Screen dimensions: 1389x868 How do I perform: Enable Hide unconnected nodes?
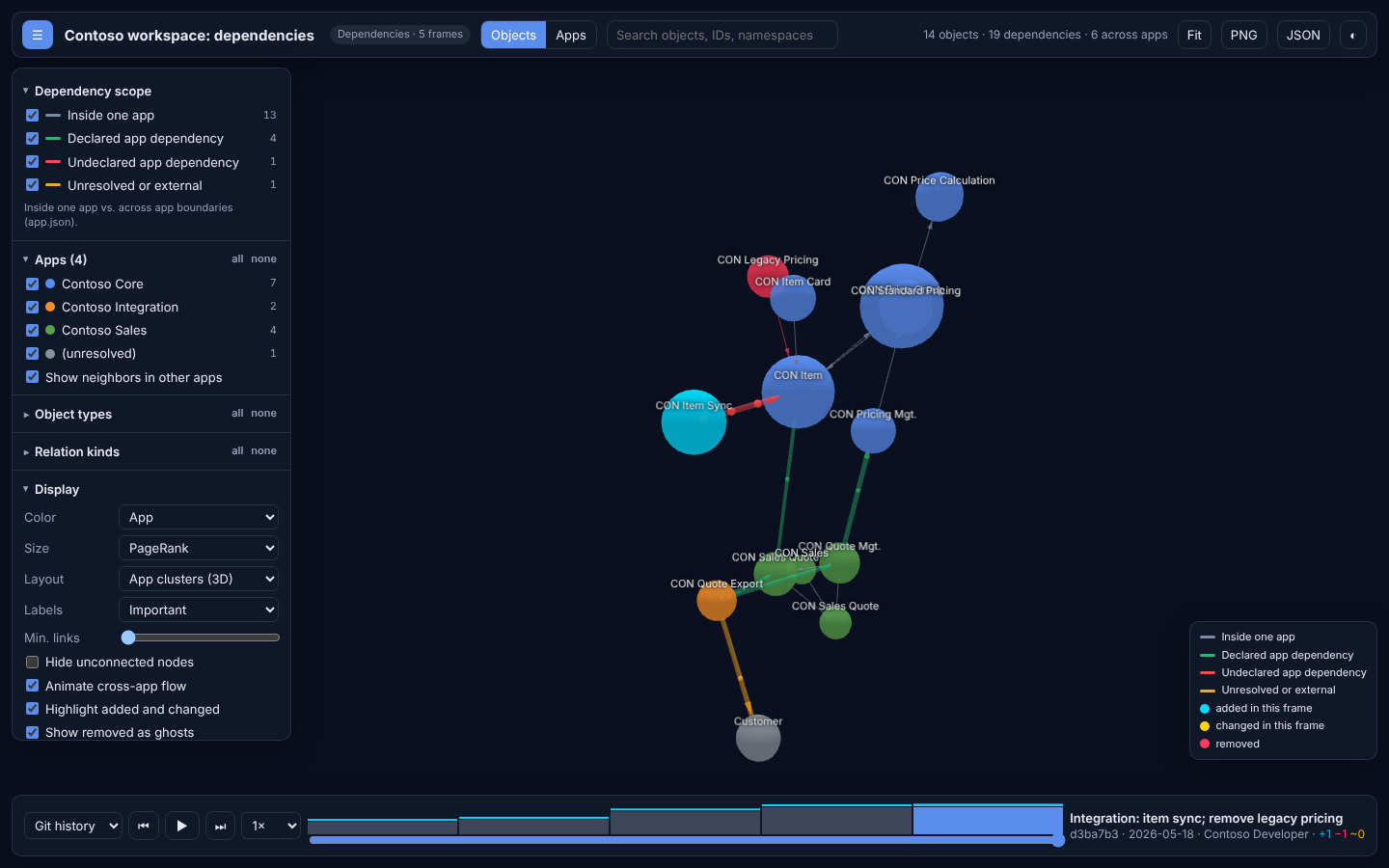[32, 662]
